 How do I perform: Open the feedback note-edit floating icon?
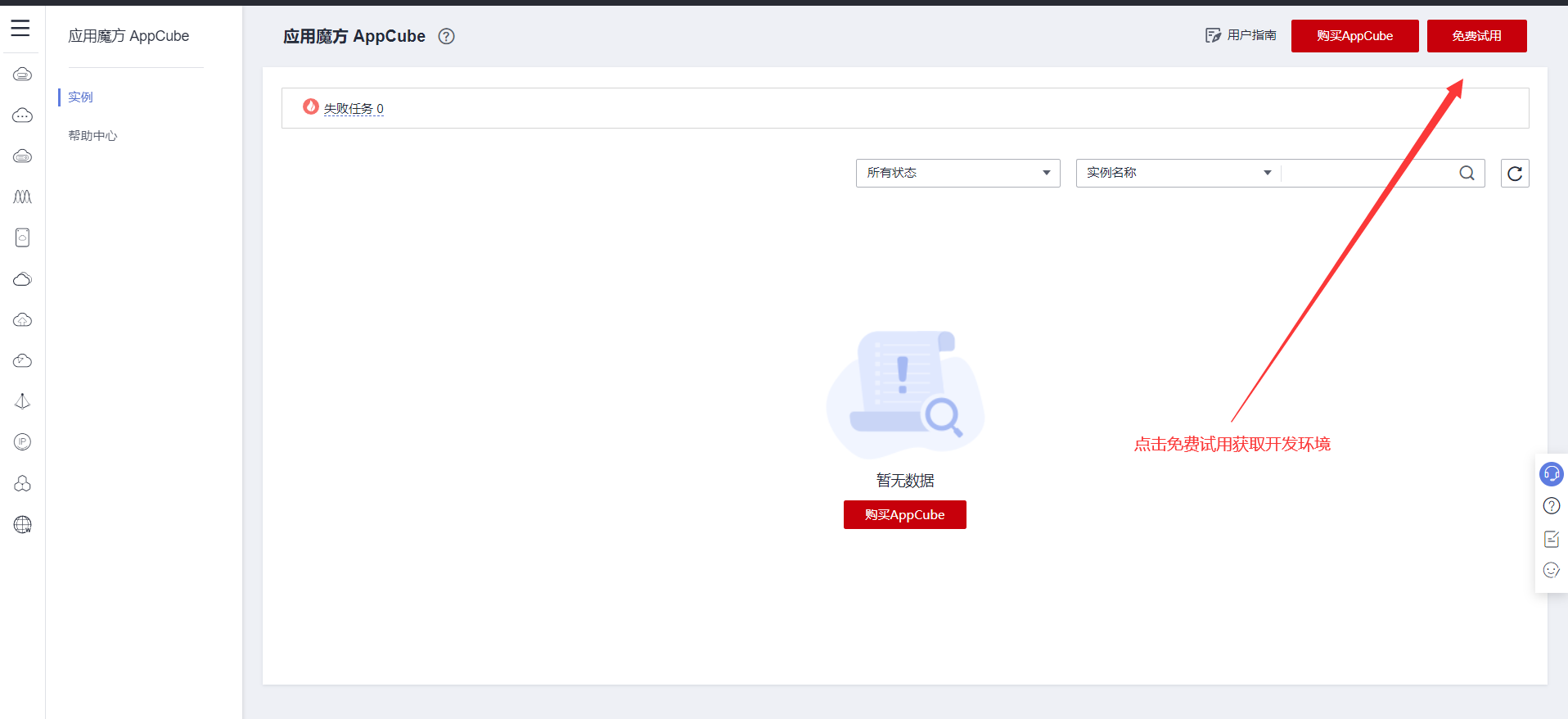point(1552,539)
